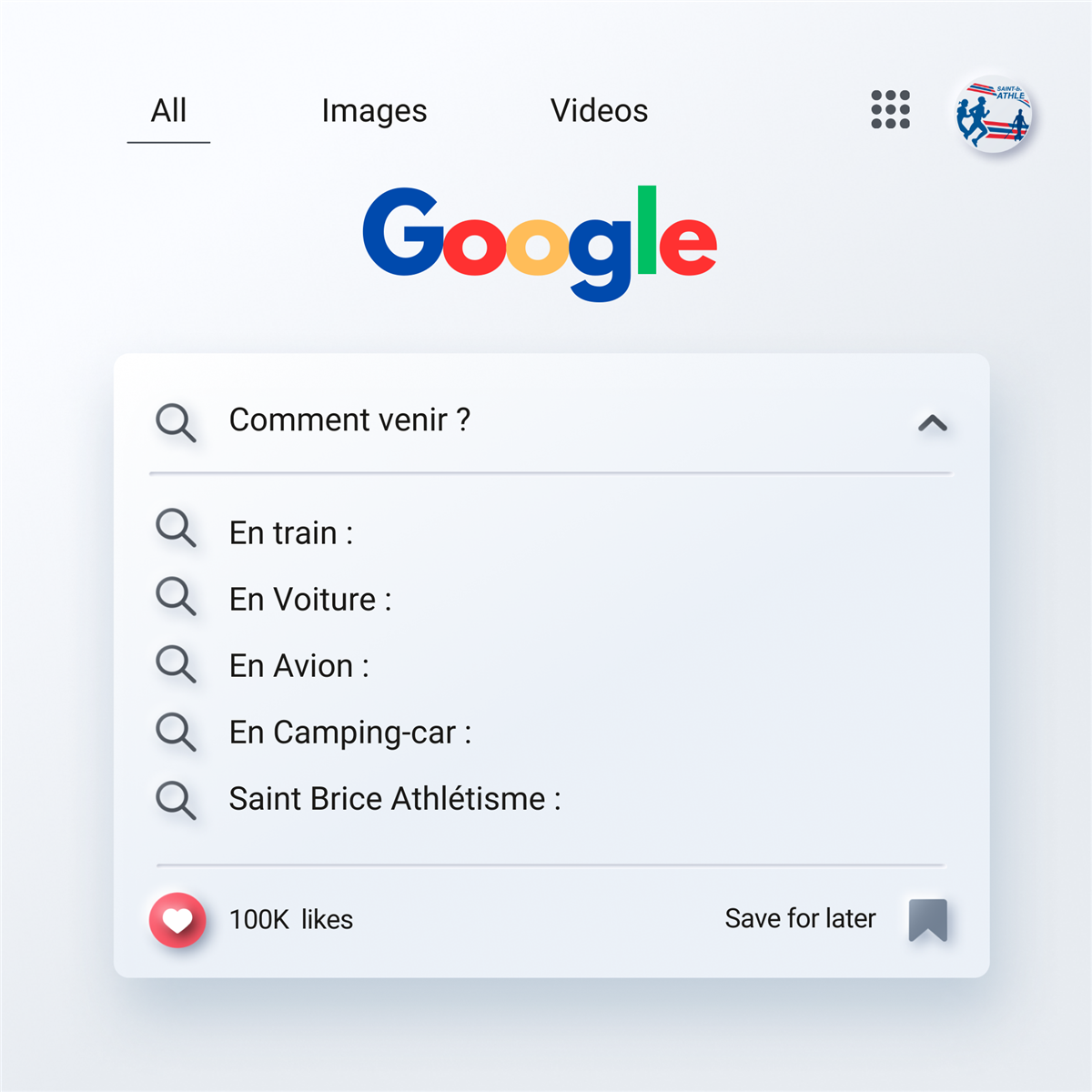Toggle the bookmark save icon
This screenshot has height=1092, width=1092.
(928, 920)
